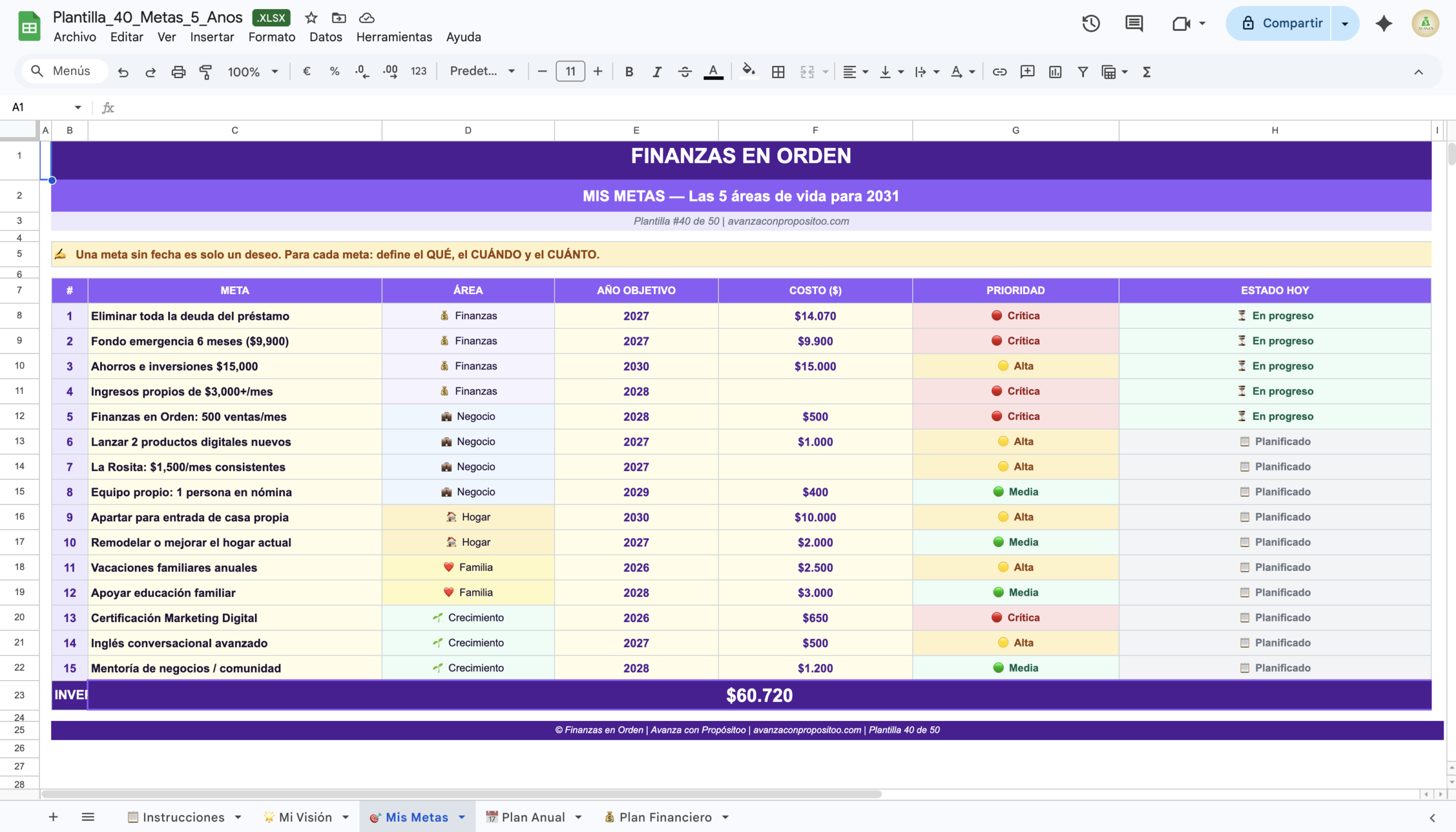Toggle strikethrough formatting
The height and width of the screenshot is (832, 1456).
tap(685, 72)
